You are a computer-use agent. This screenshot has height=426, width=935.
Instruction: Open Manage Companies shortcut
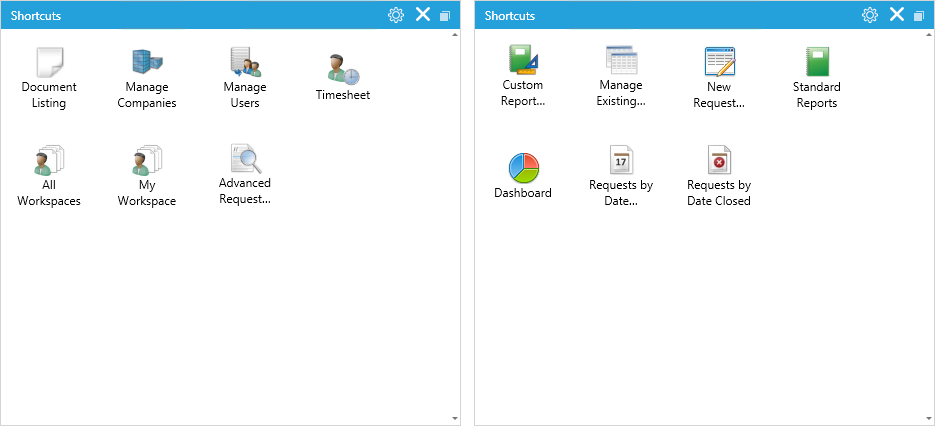(x=147, y=78)
